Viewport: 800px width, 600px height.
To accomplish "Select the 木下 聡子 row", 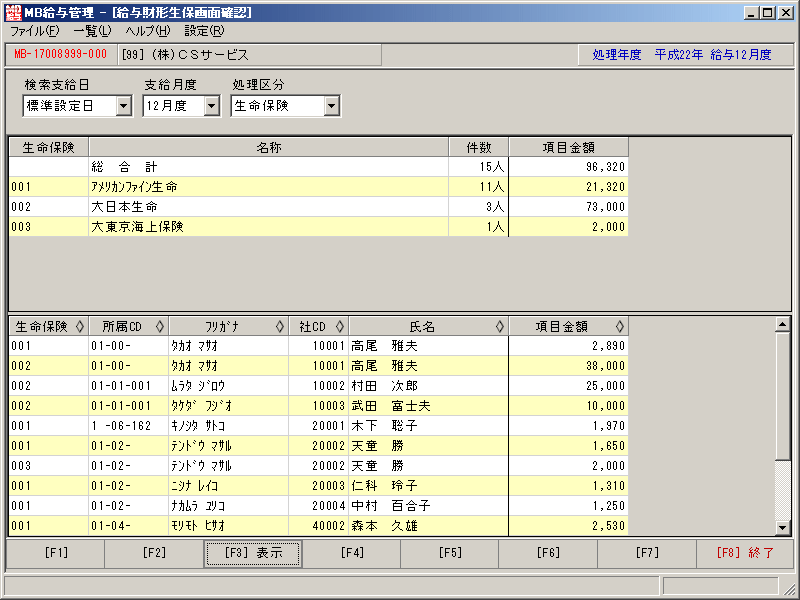I will (319, 426).
